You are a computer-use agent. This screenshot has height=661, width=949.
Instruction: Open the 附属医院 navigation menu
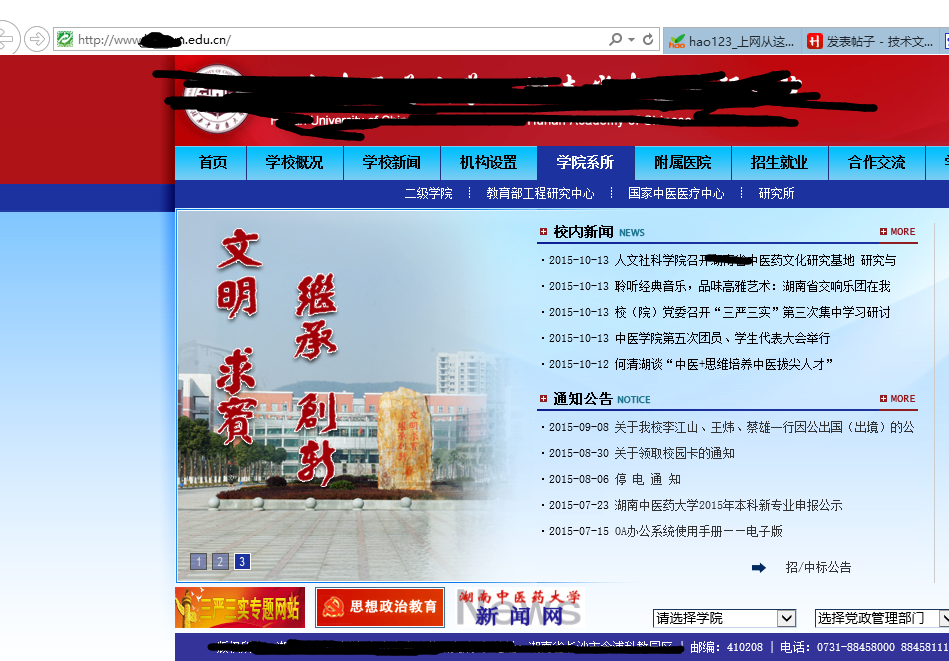[683, 162]
